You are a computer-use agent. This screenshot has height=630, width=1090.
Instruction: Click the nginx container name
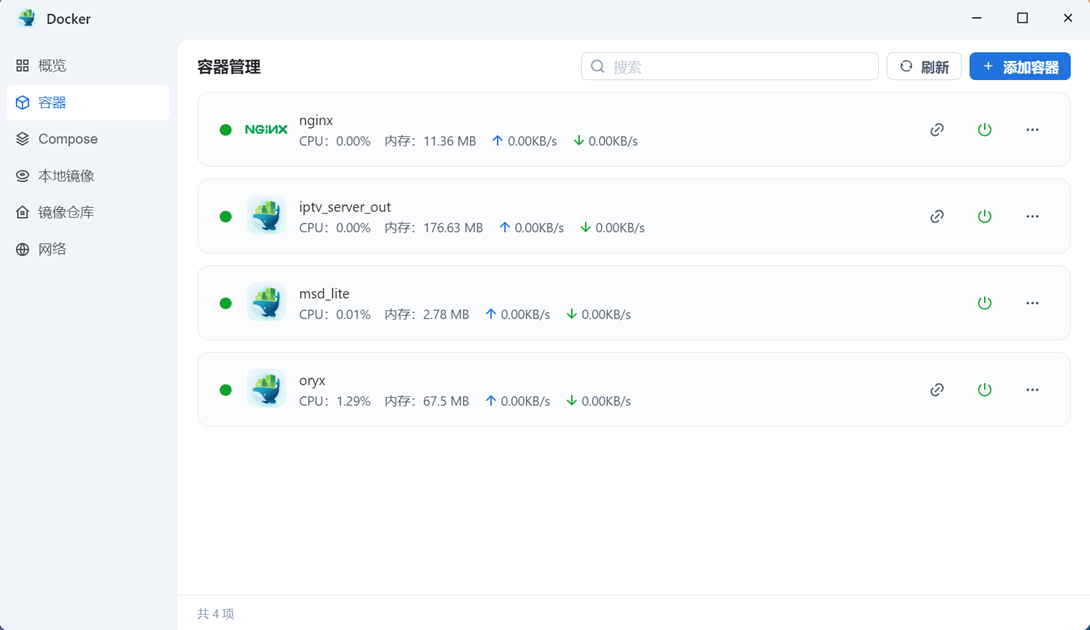[316, 120]
